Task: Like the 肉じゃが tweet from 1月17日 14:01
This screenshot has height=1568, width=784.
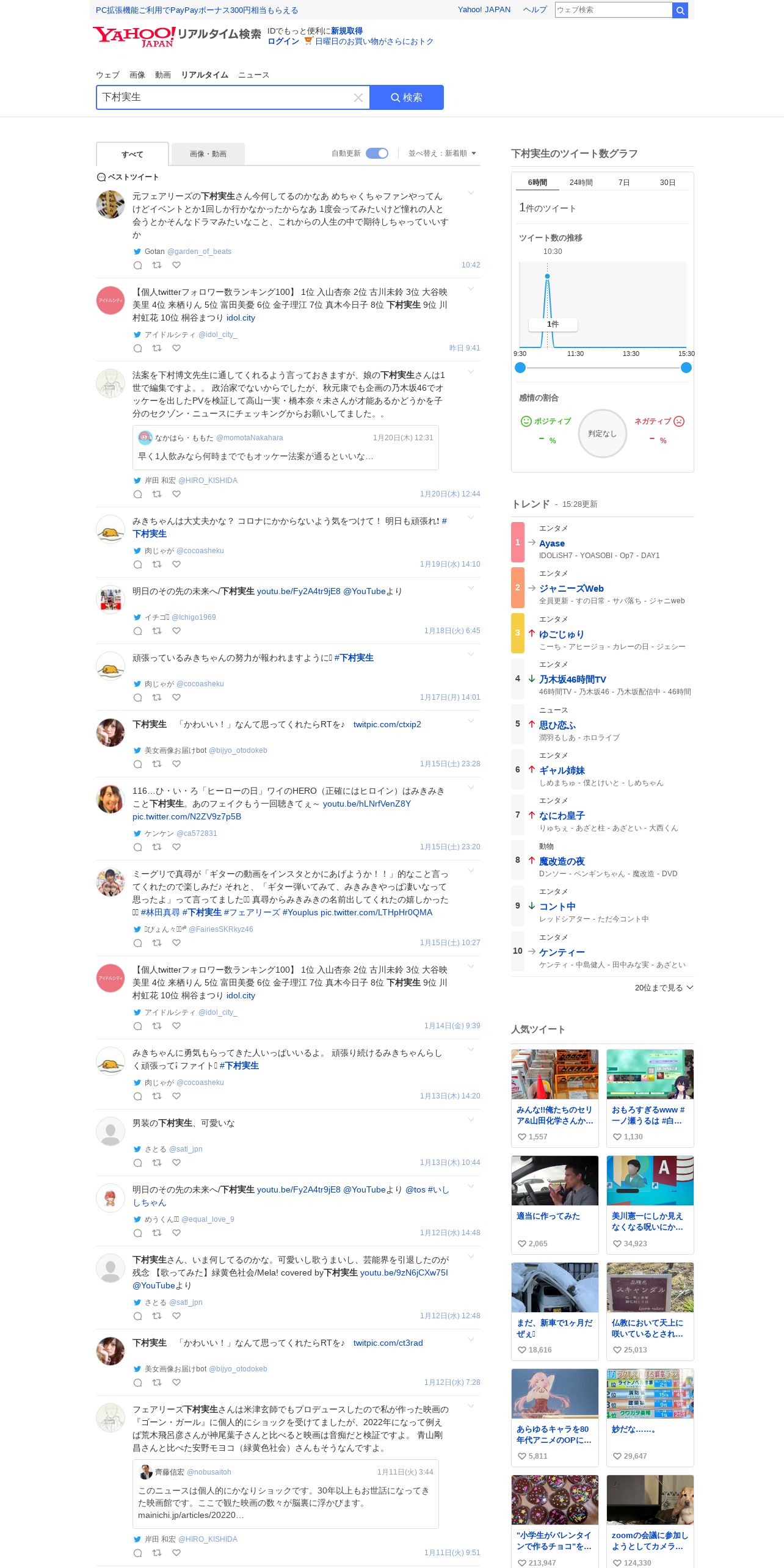Action: [x=176, y=697]
